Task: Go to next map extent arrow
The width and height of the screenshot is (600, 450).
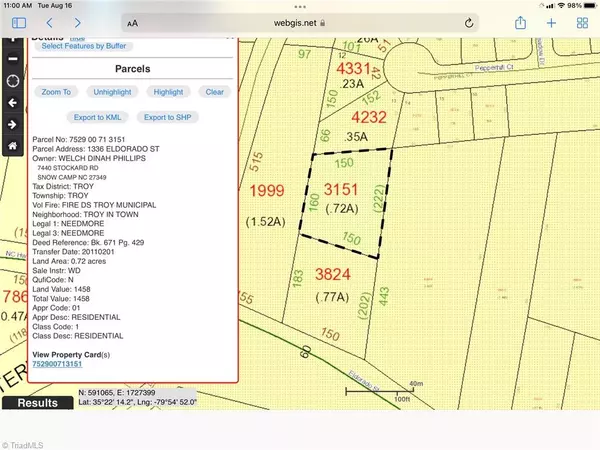Action: pos(12,124)
